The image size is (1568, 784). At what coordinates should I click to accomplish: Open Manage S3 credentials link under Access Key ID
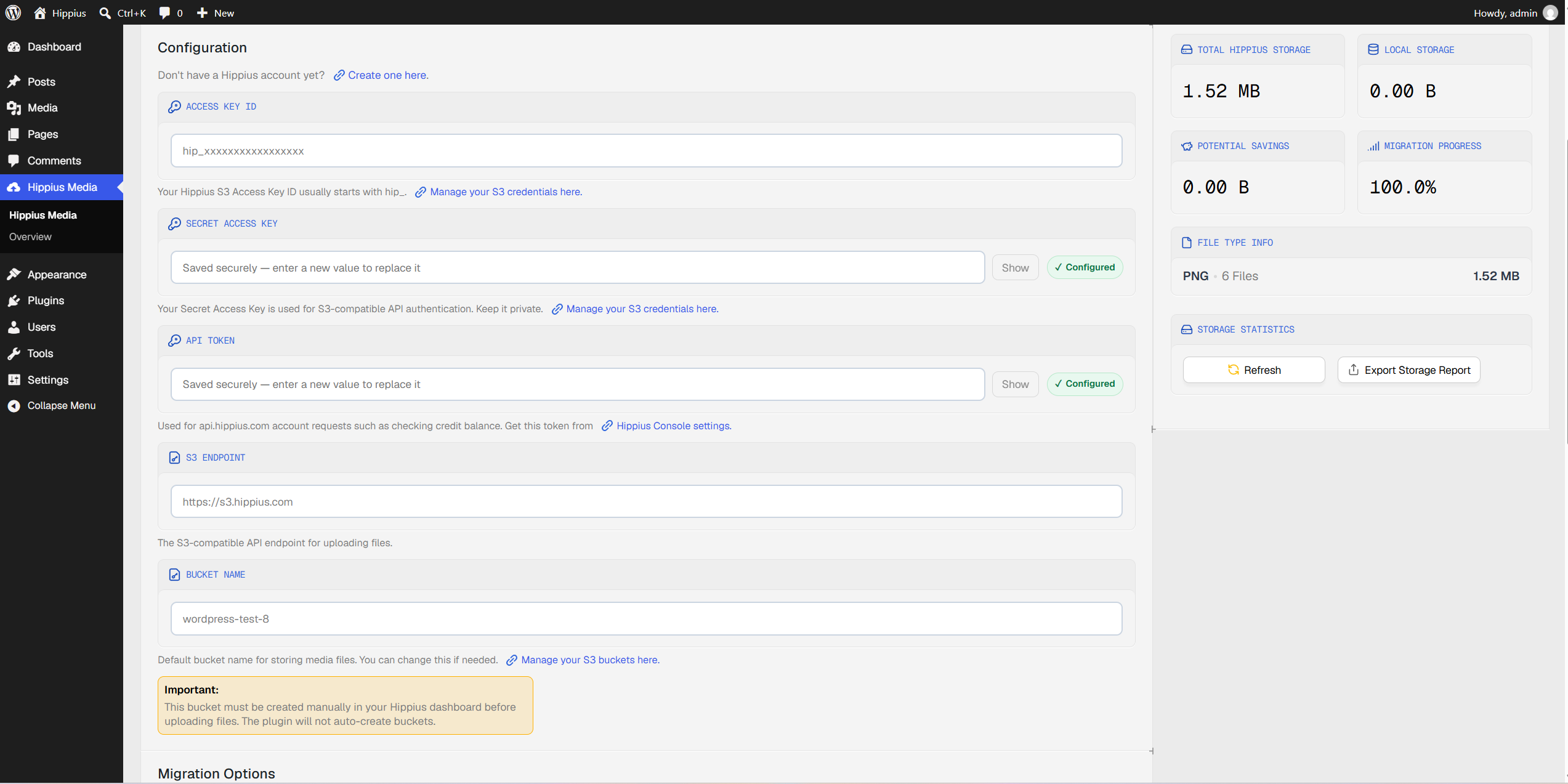pyautogui.click(x=506, y=192)
